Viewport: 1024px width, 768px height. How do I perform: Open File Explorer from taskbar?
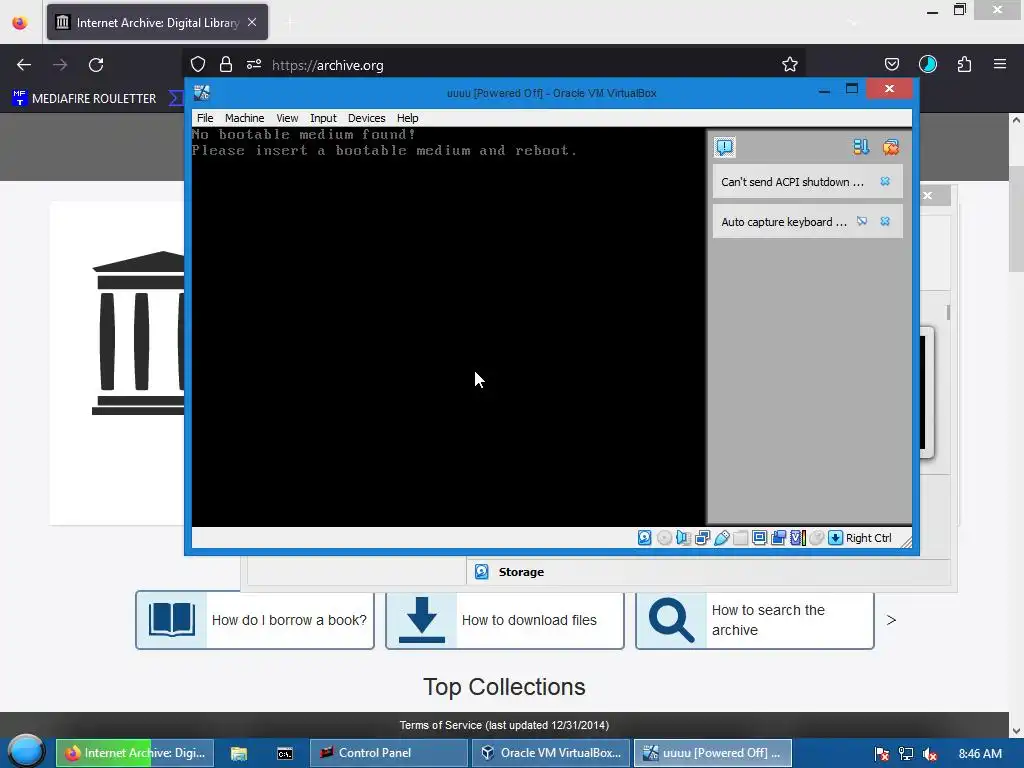click(239, 753)
